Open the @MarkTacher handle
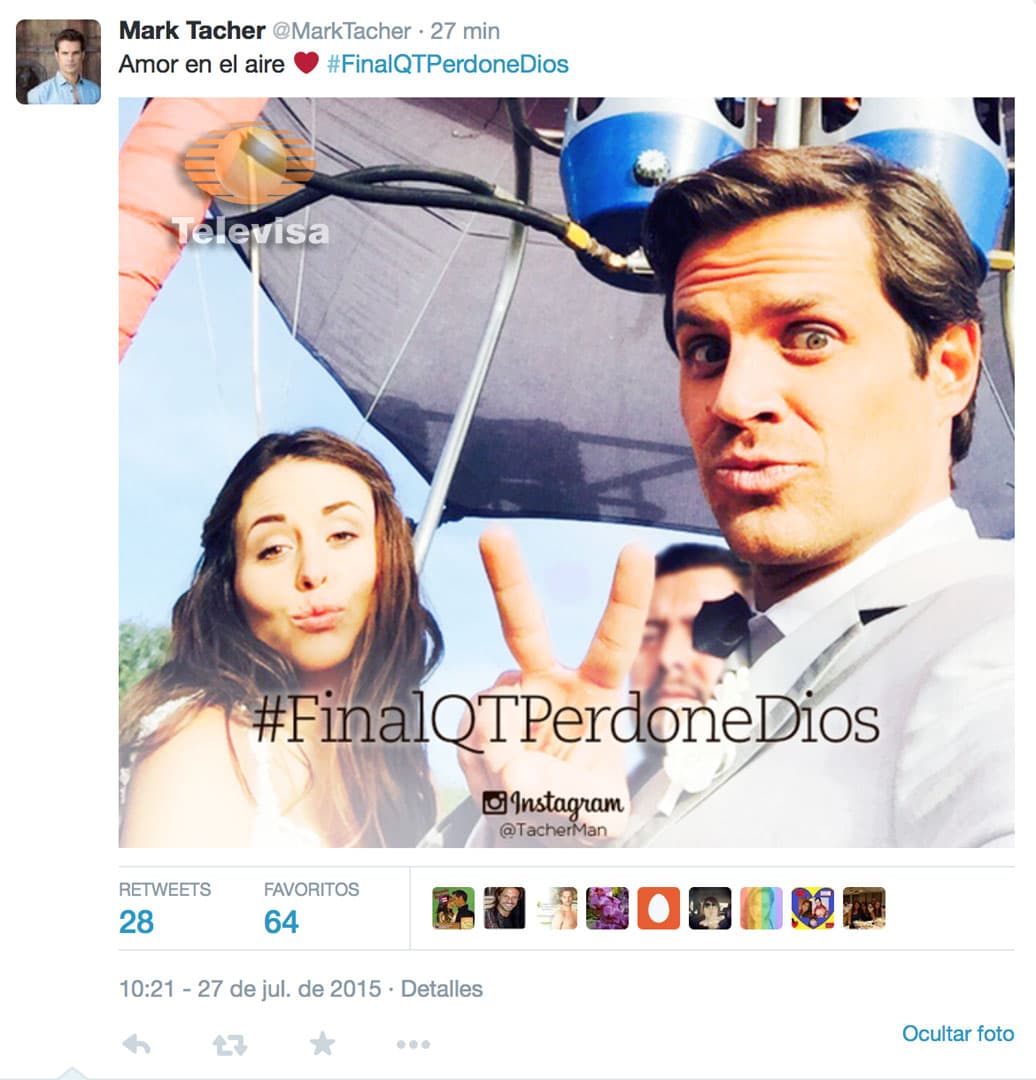The image size is (1036, 1080). click(342, 31)
